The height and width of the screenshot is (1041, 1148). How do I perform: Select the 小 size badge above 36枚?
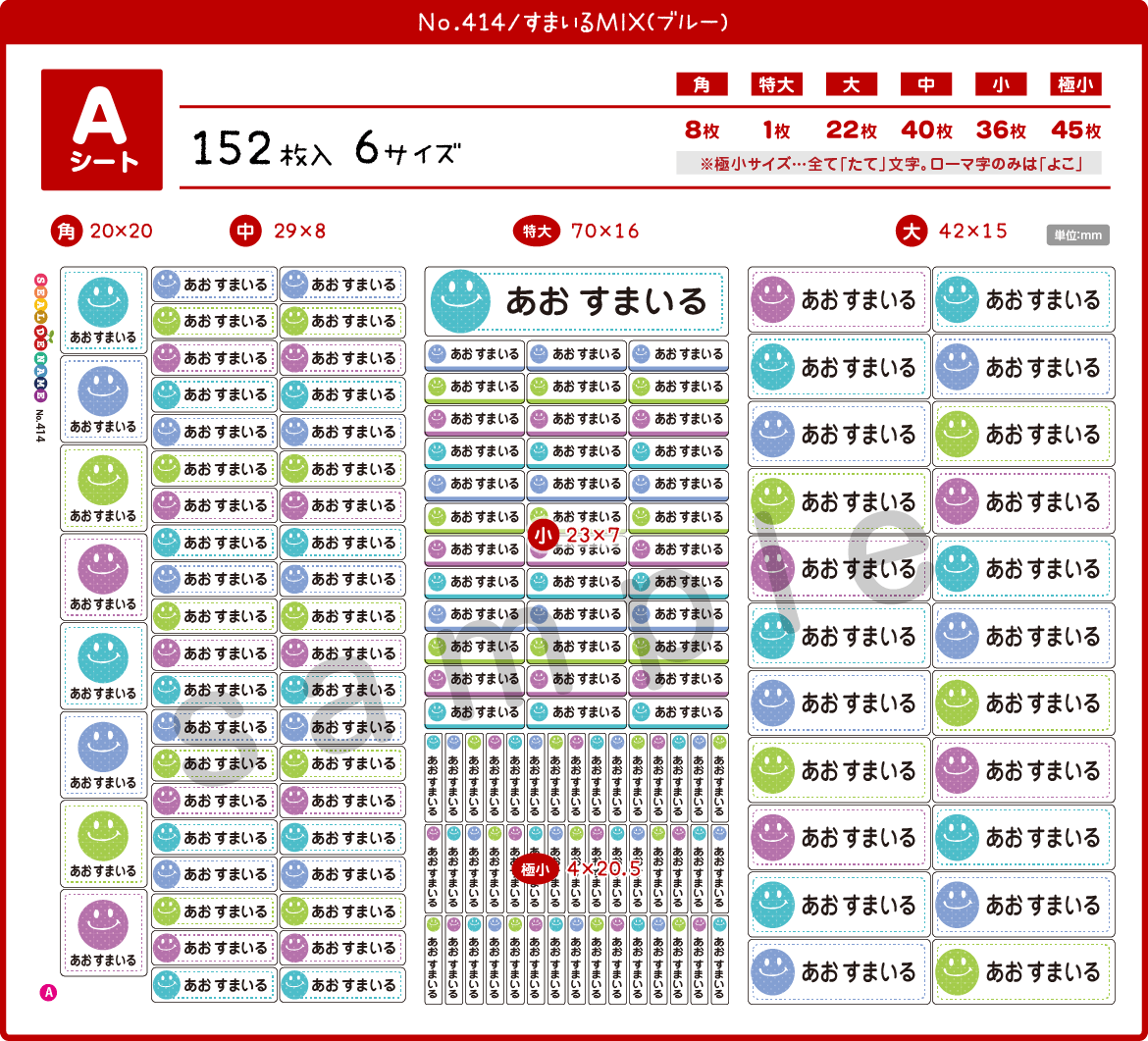click(x=1001, y=84)
